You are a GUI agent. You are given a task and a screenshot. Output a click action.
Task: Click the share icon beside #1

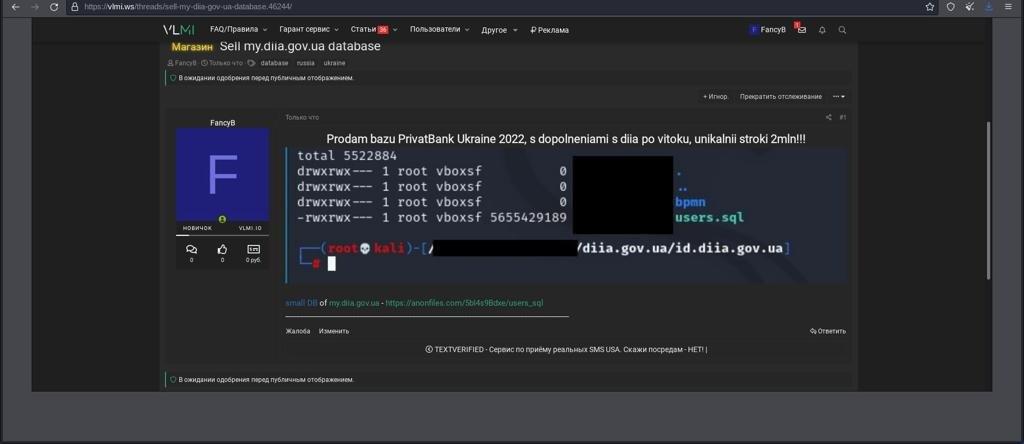[829, 118]
